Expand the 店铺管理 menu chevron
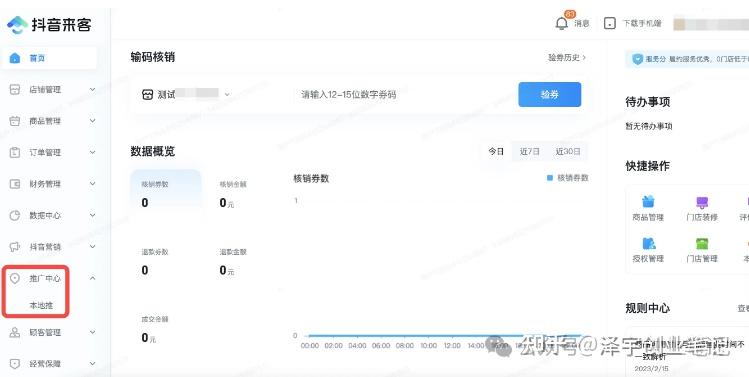This screenshot has width=749, height=377. point(93,89)
